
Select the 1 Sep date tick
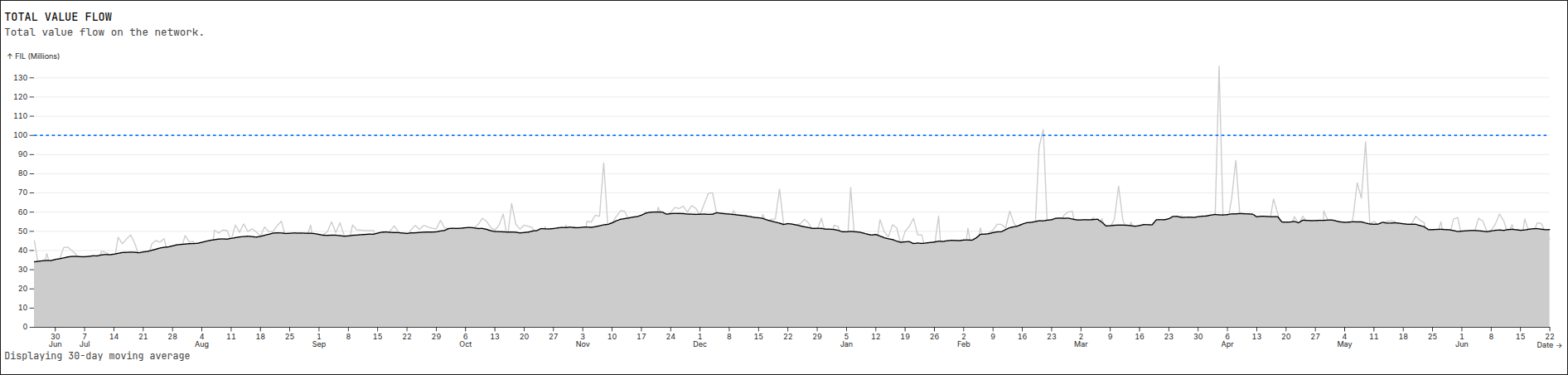click(x=319, y=340)
